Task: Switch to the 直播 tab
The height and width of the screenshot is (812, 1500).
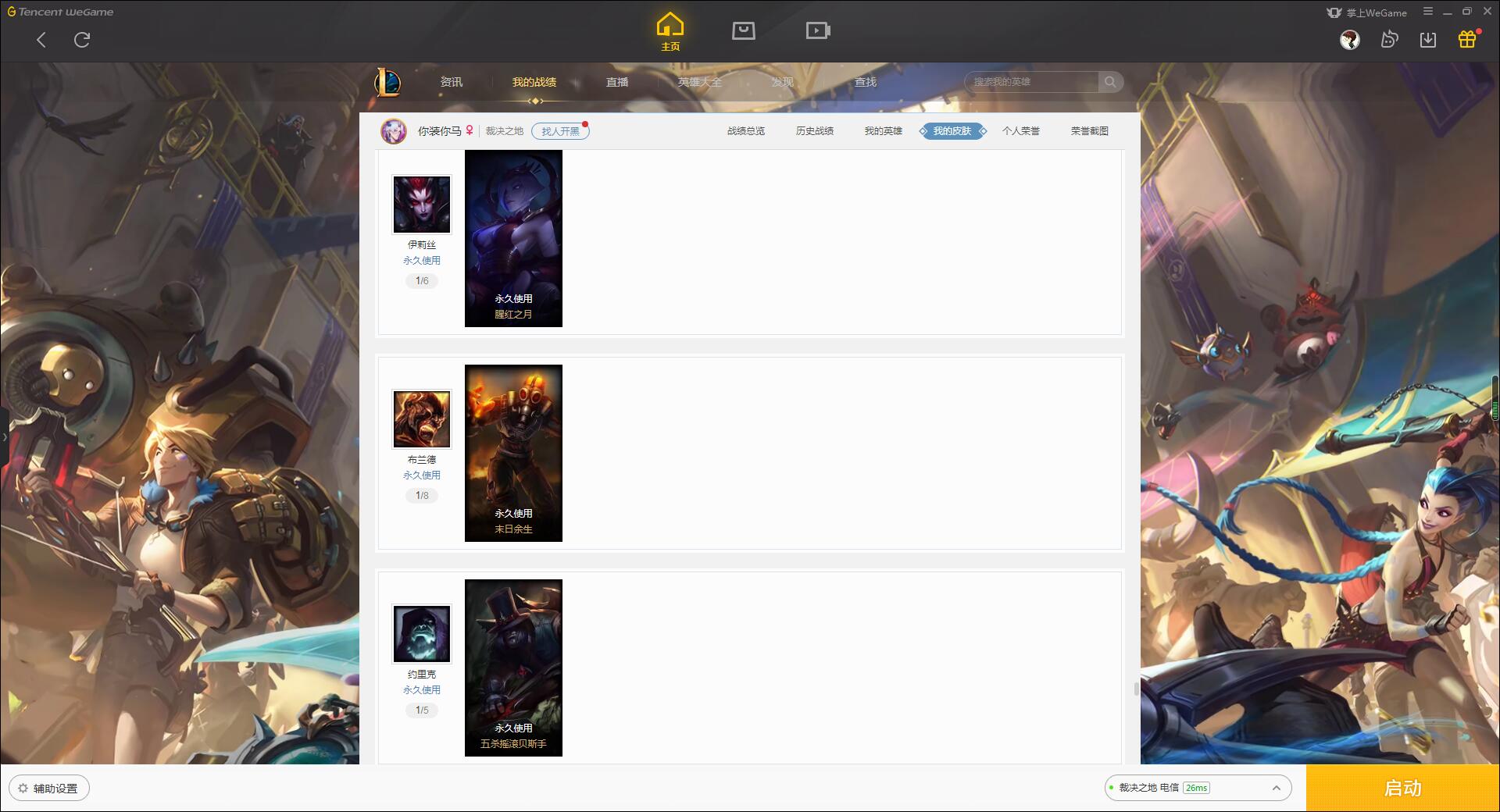Action: click(617, 82)
